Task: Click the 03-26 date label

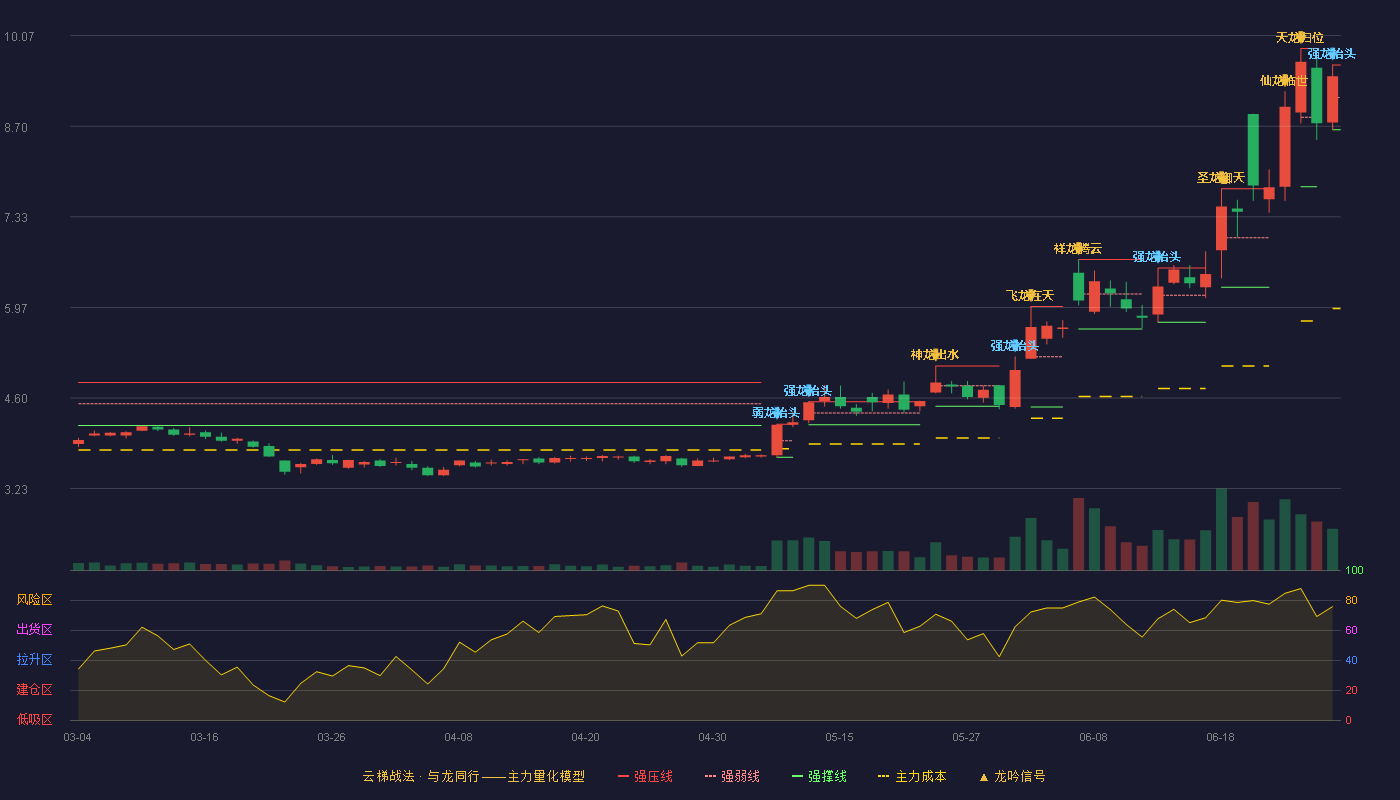Action: pos(331,737)
